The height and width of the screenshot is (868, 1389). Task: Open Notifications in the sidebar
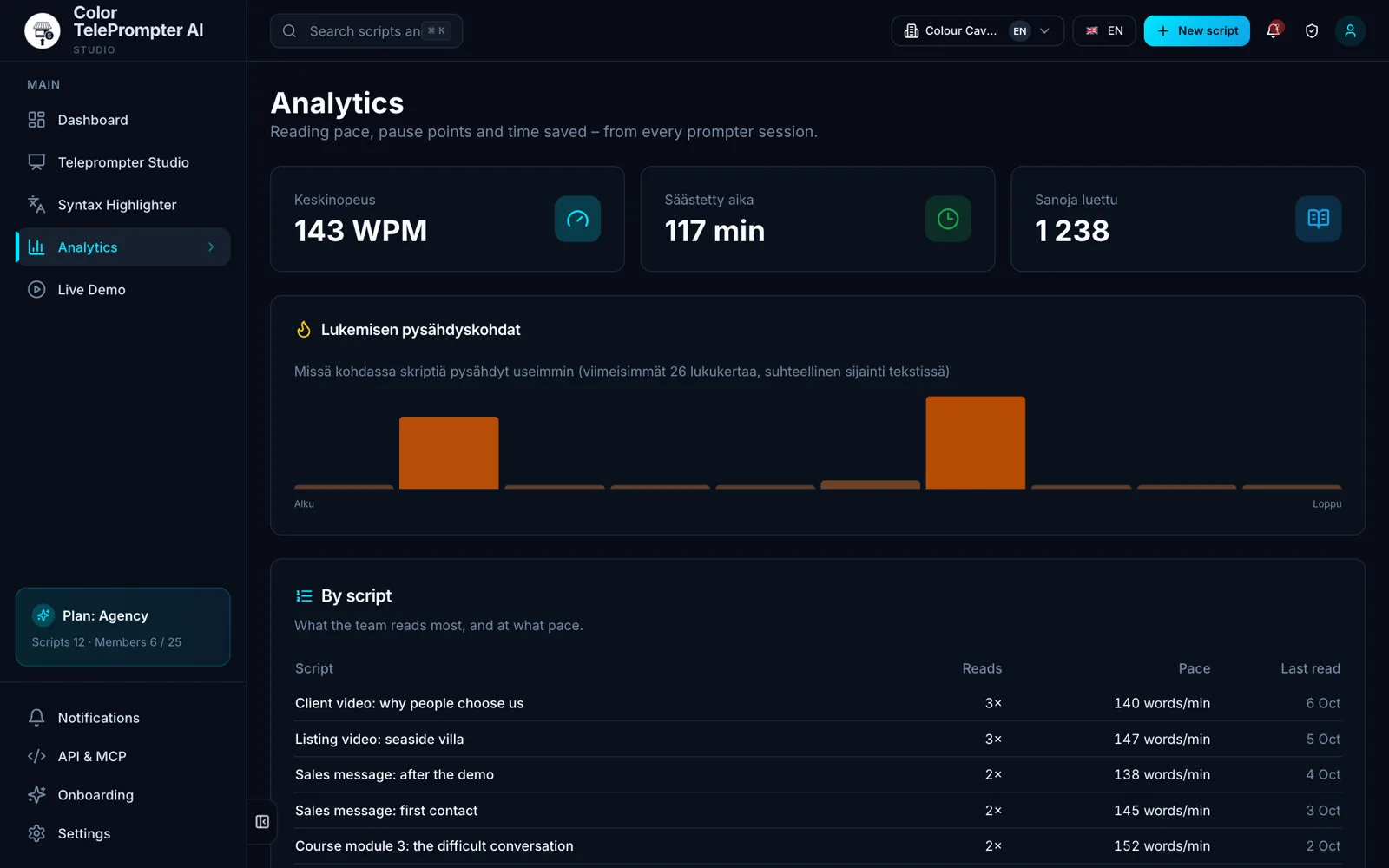[123, 718]
